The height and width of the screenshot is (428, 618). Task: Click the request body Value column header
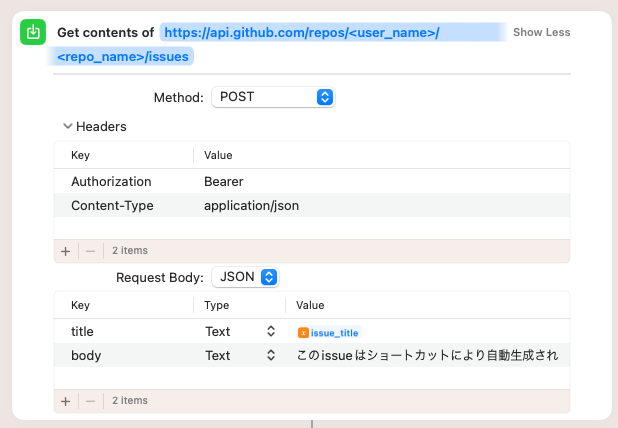[310, 305]
